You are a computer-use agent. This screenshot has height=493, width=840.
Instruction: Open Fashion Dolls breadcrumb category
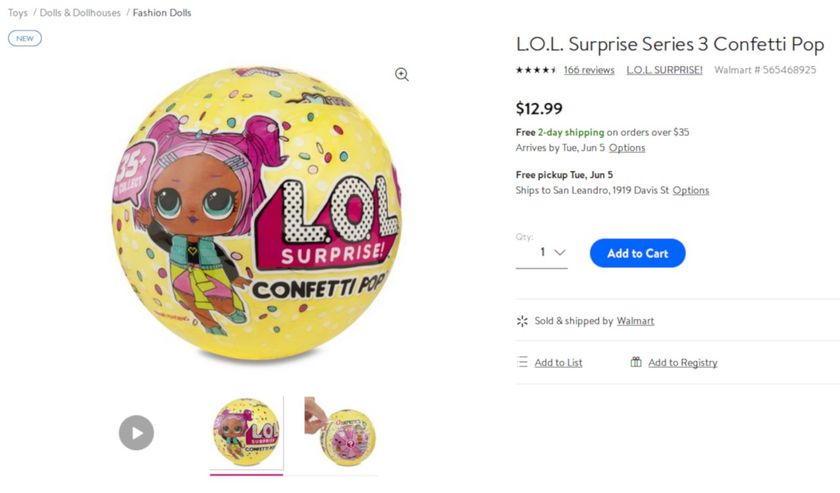pos(162,13)
